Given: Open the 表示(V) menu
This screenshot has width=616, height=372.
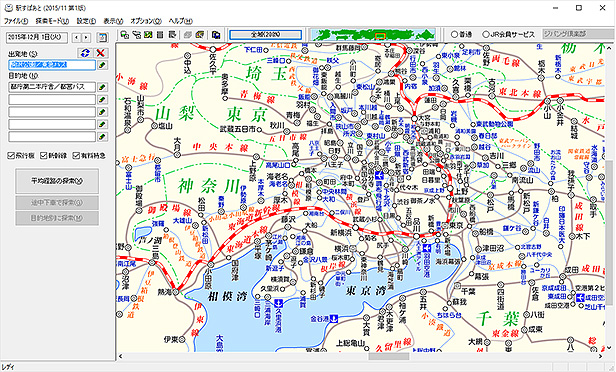Looking at the screenshot, I should [x=113, y=21].
